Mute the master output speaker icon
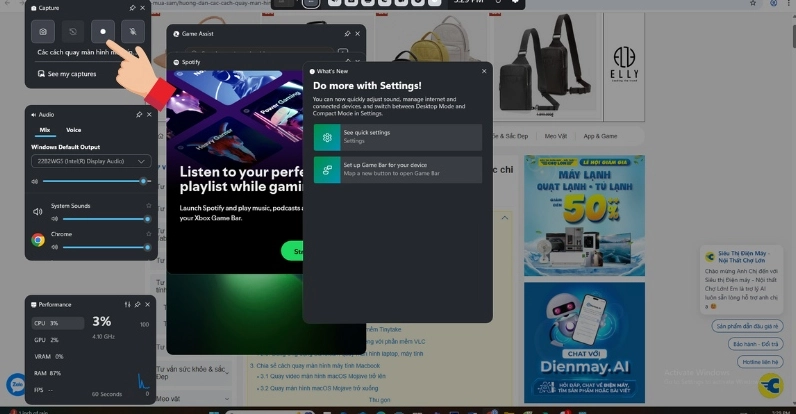This screenshot has height=414, width=796. [x=35, y=181]
